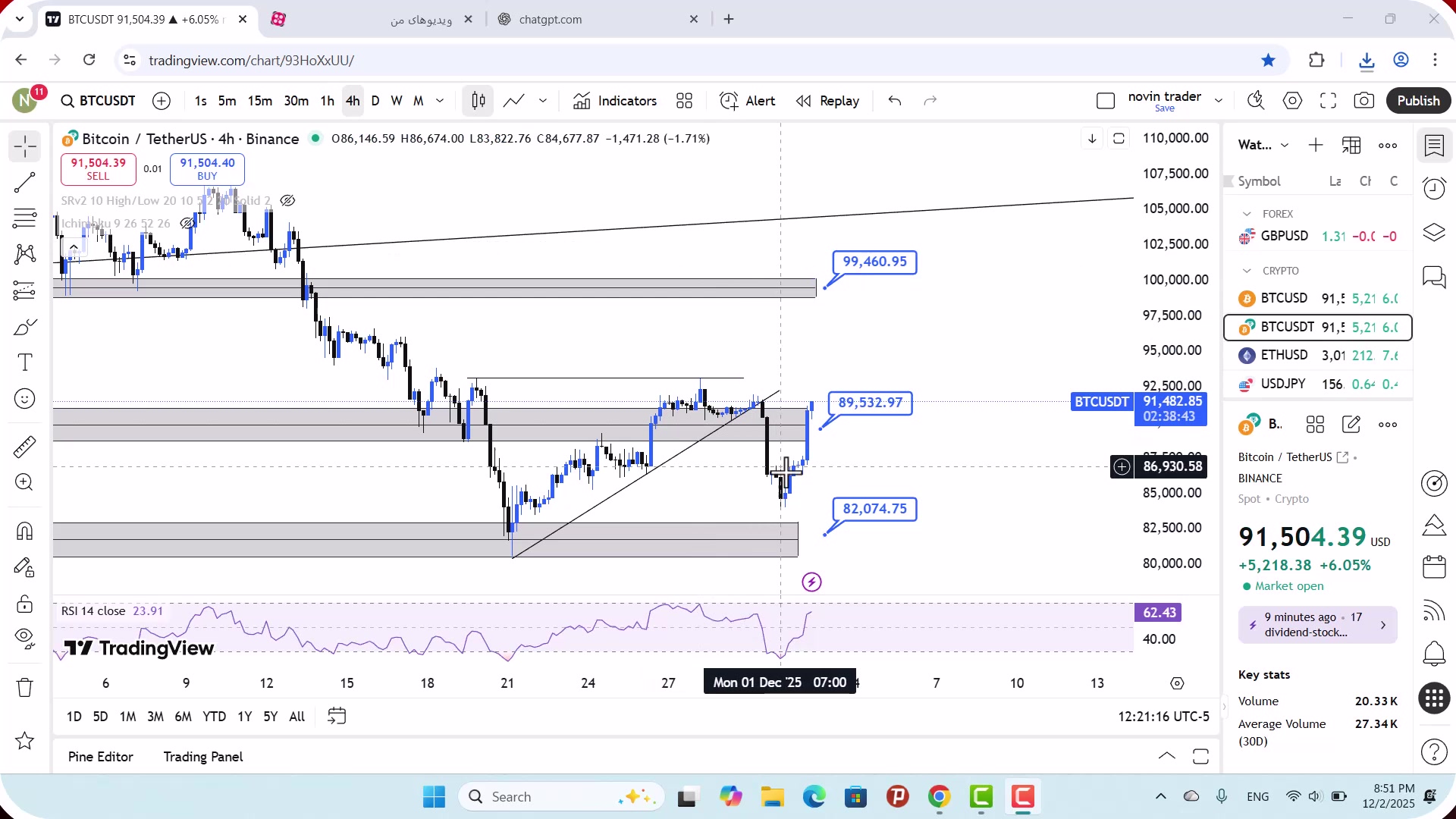Collapse the CRYPTO watchlist section

1247,271
